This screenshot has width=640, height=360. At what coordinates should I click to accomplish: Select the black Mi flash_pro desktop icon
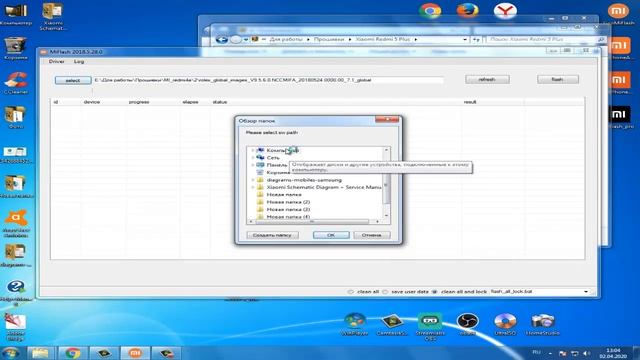pos(619,118)
